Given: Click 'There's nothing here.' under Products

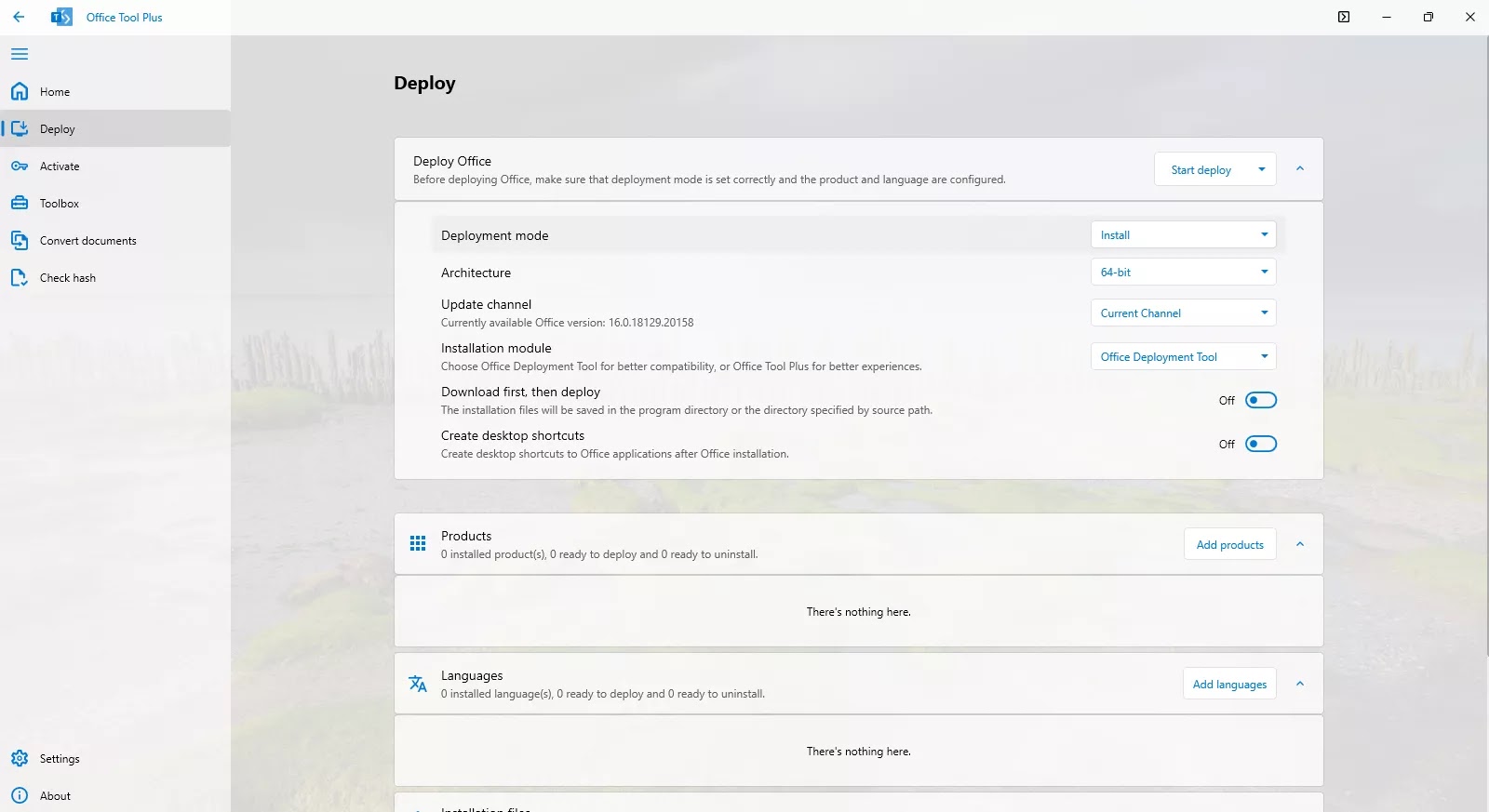Looking at the screenshot, I should coord(858,612).
